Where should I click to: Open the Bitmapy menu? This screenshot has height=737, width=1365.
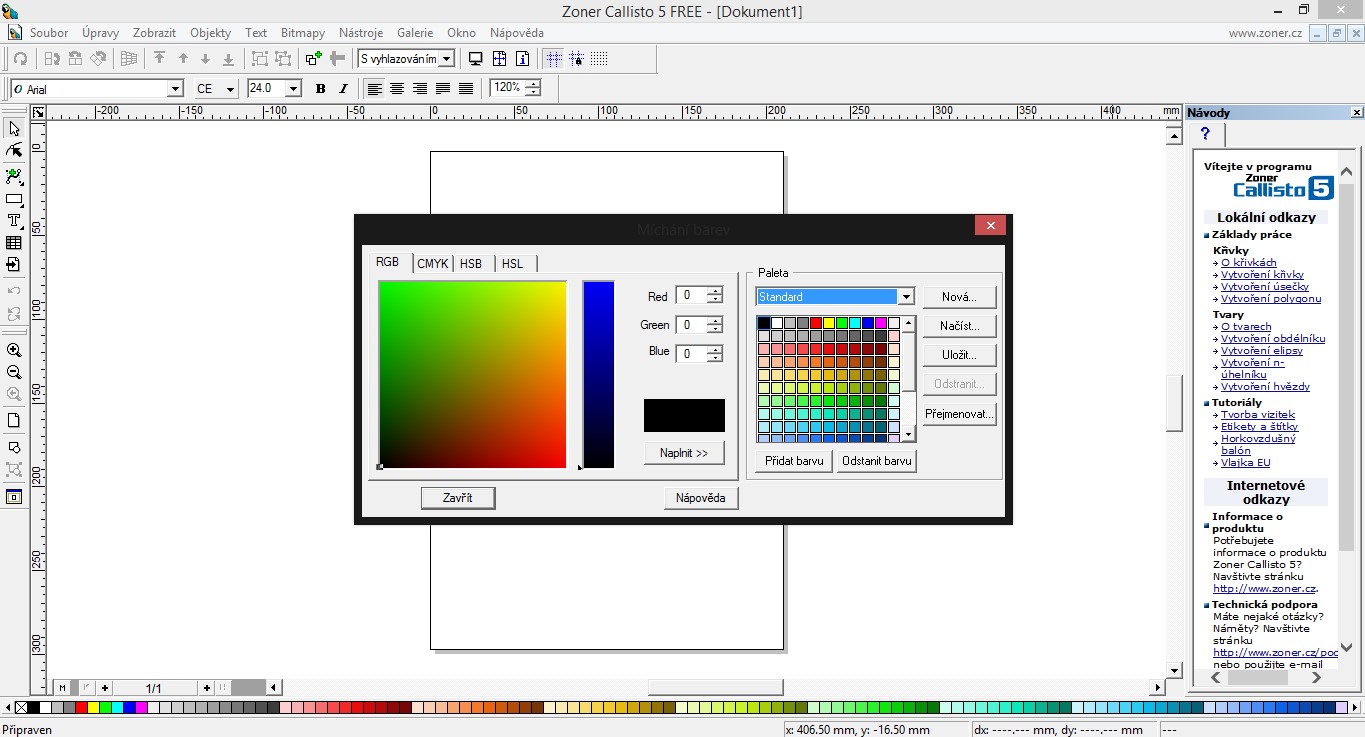[x=302, y=33]
